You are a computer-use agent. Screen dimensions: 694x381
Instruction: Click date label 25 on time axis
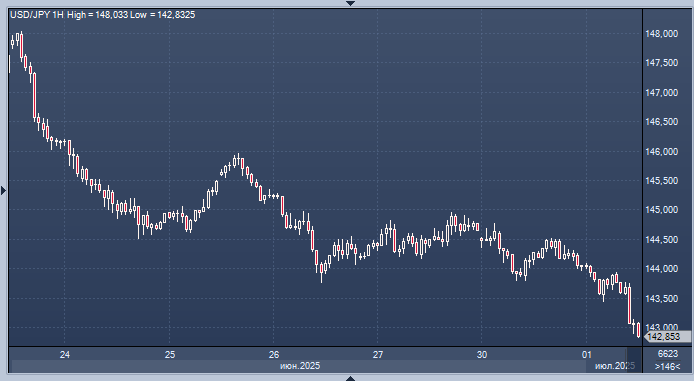point(170,354)
